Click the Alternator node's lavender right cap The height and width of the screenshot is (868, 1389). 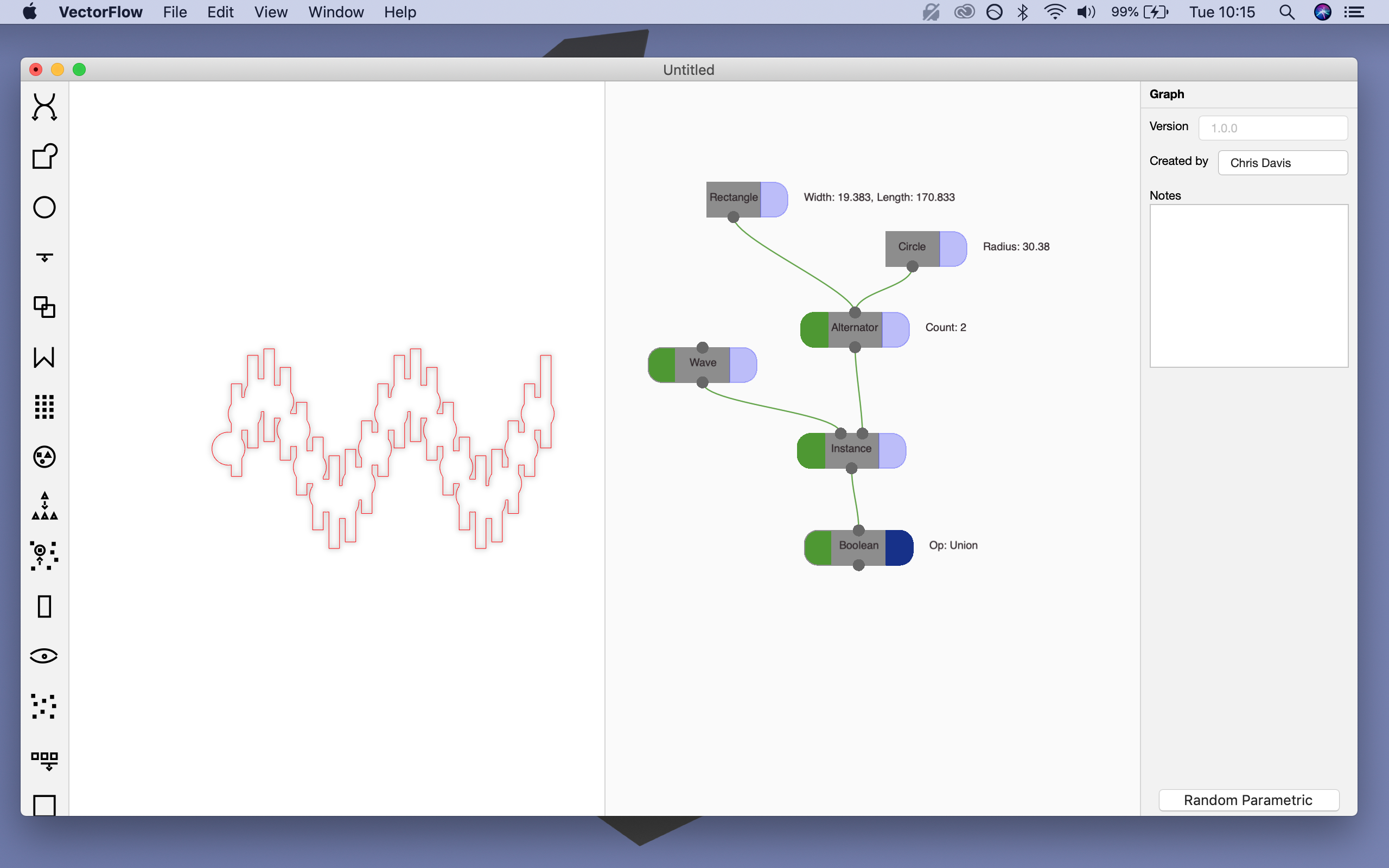click(895, 330)
